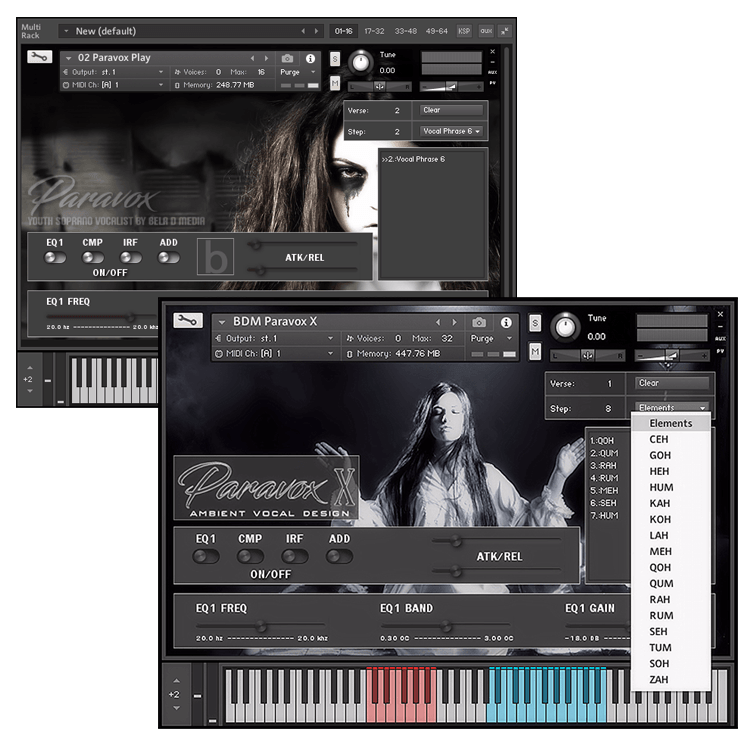Click the EQ1 BAND slider

[445, 628]
